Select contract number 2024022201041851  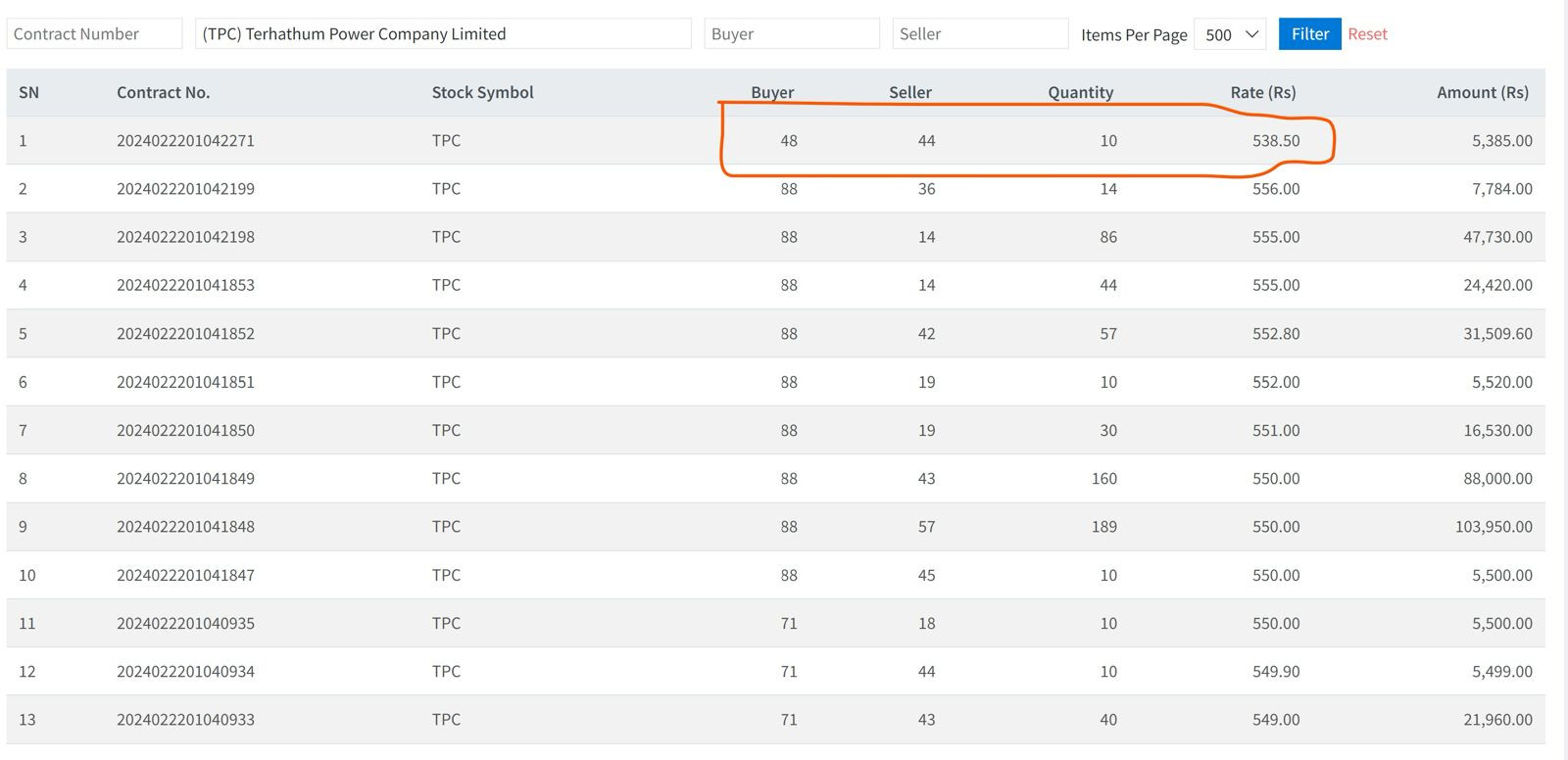pos(185,382)
